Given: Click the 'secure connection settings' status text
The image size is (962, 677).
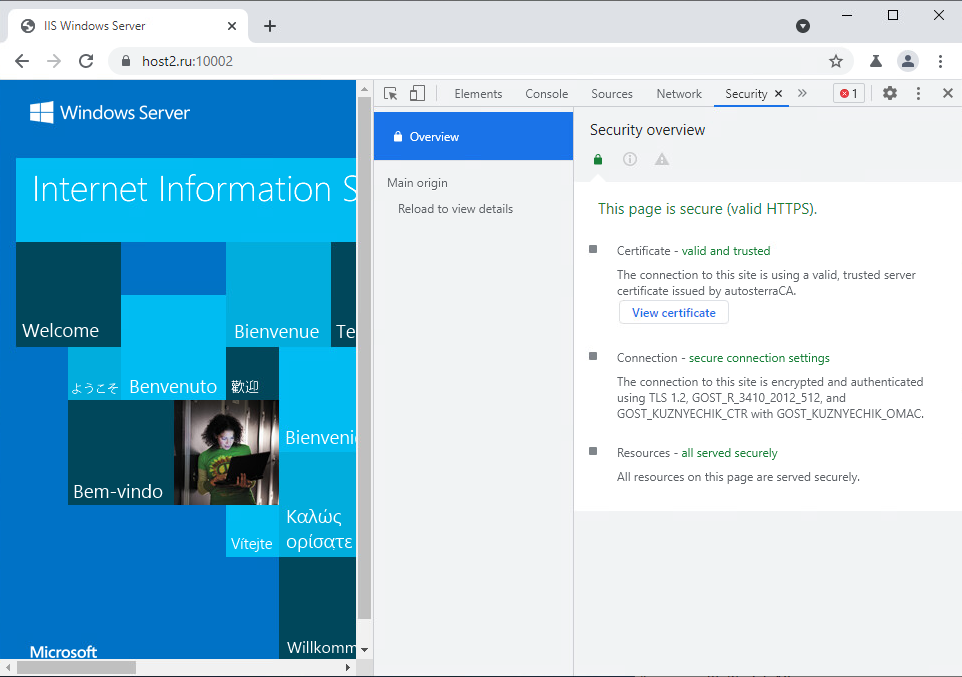Looking at the screenshot, I should (759, 358).
